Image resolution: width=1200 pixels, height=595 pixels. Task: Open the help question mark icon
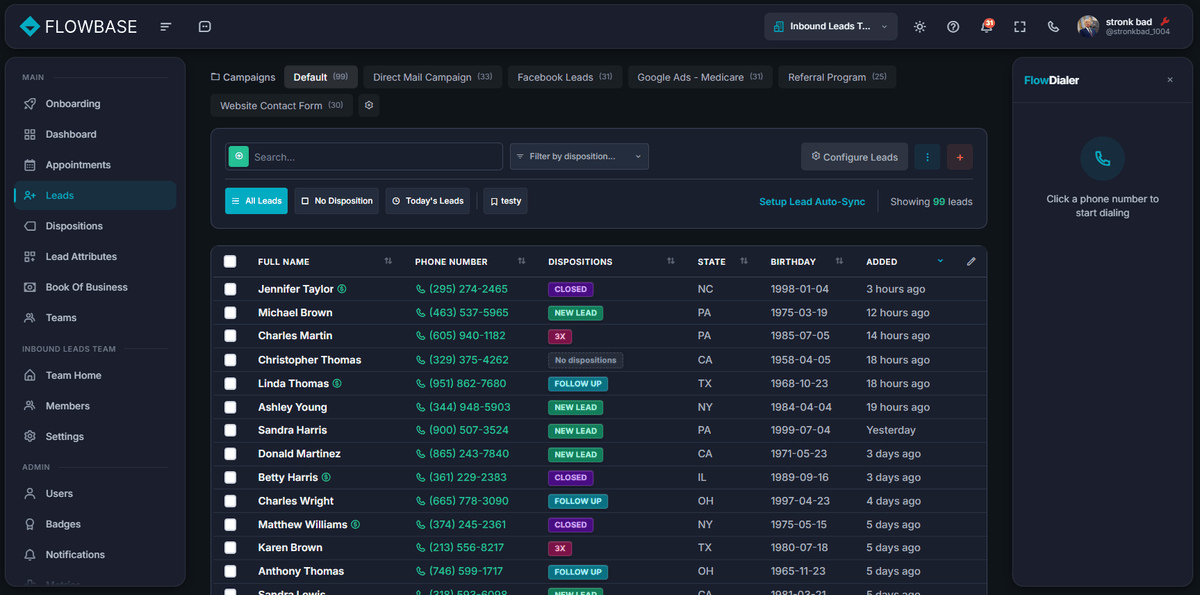952,27
